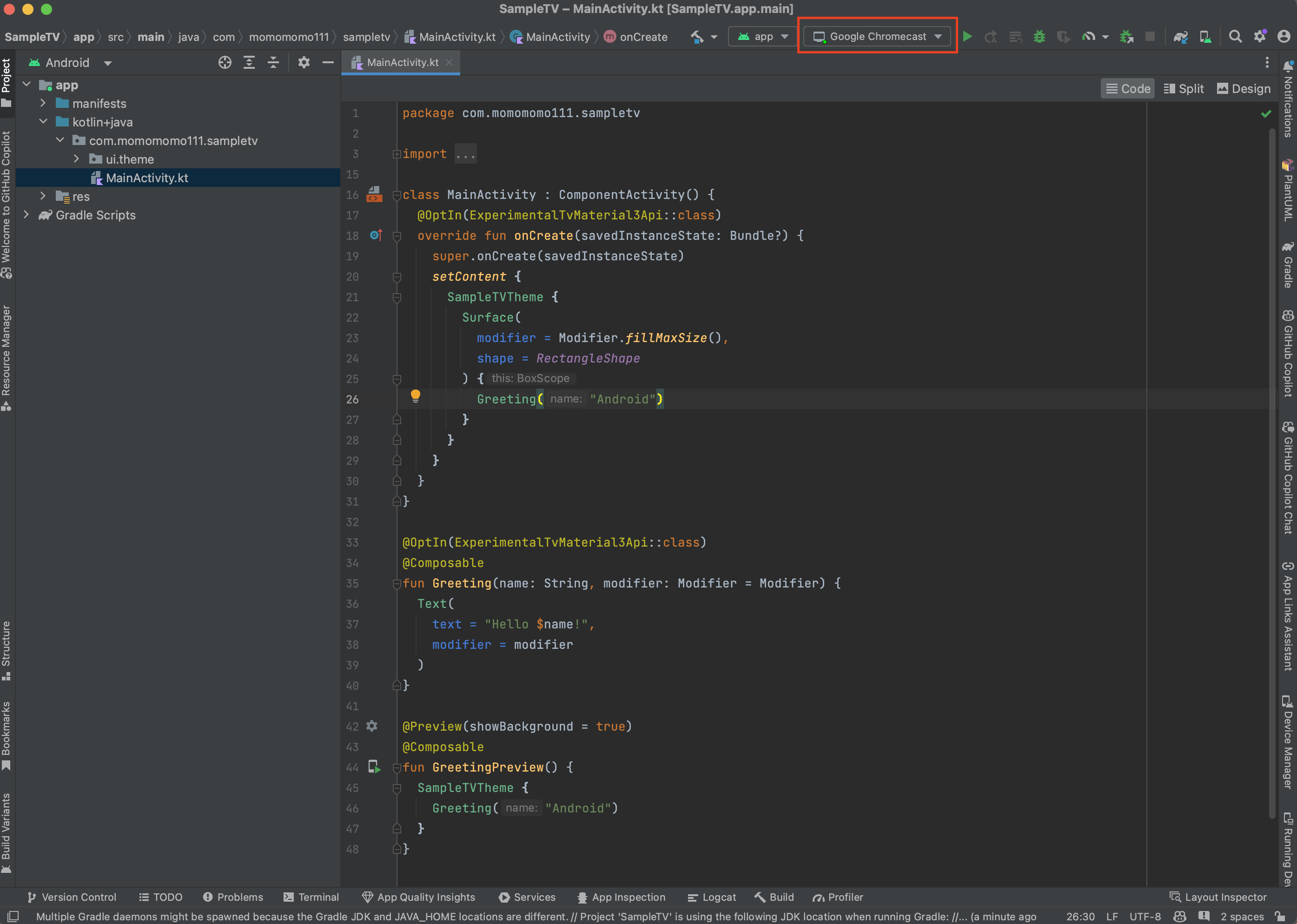The image size is (1297, 924).
Task: Open the Google Chromecast device dropdown
Action: [x=877, y=36]
